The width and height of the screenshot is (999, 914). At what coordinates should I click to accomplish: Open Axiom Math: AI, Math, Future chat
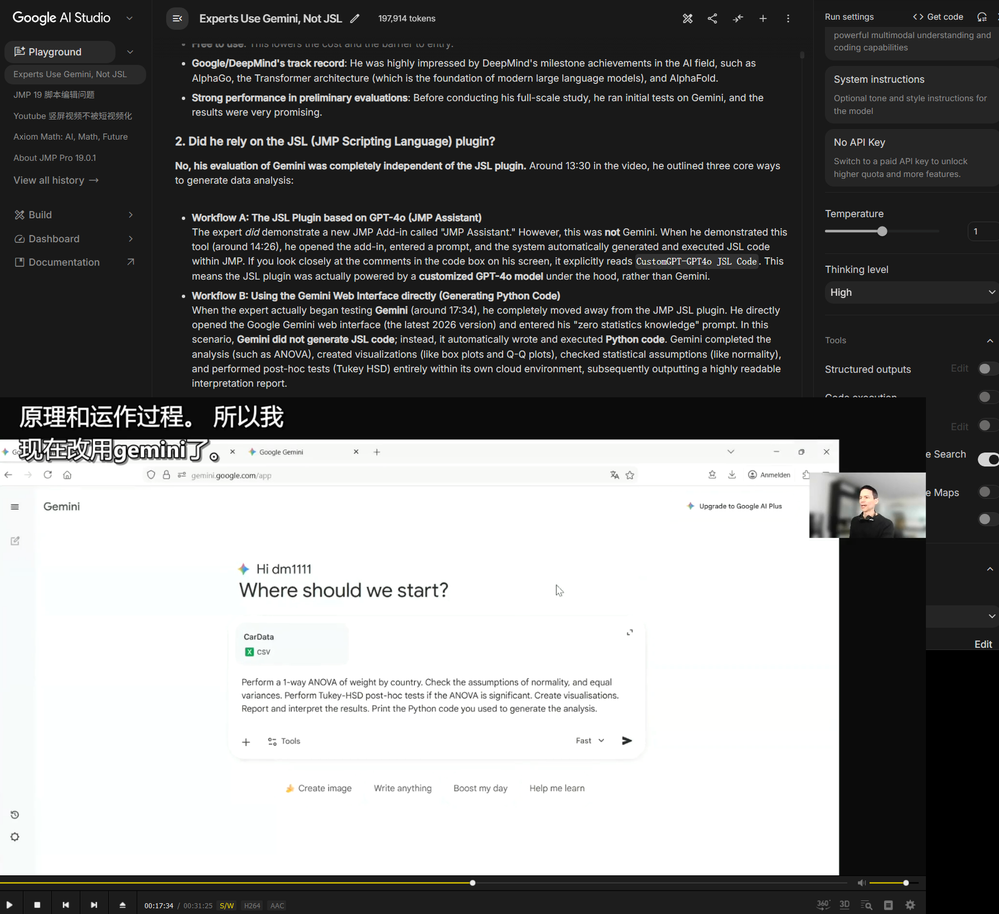pyautogui.click(x=70, y=137)
